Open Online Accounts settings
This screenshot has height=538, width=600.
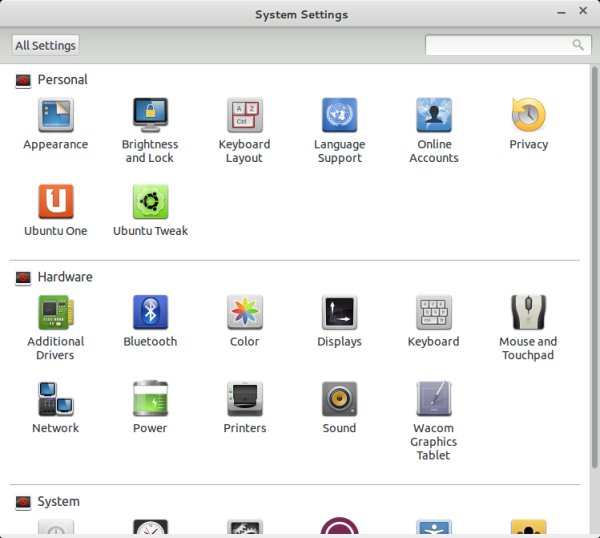coord(434,115)
